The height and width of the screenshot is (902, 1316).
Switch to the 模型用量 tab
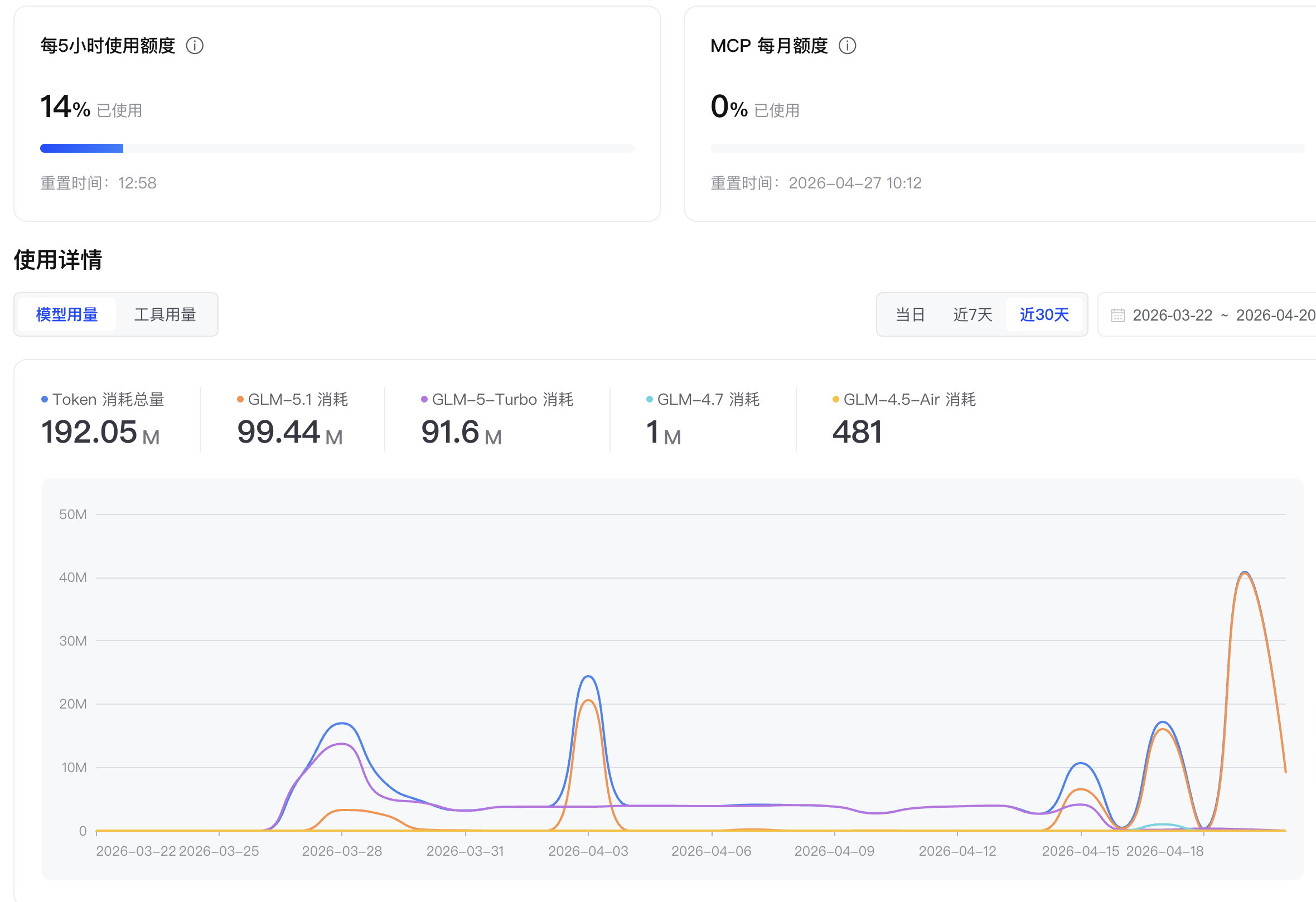[67, 314]
